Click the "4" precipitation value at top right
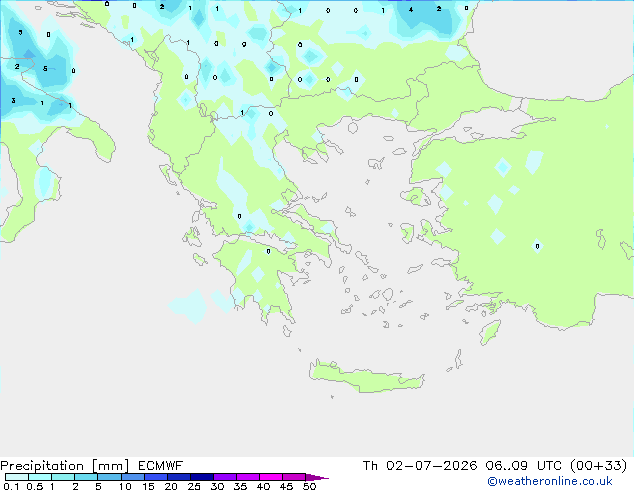The height and width of the screenshot is (490, 634). (x=411, y=10)
